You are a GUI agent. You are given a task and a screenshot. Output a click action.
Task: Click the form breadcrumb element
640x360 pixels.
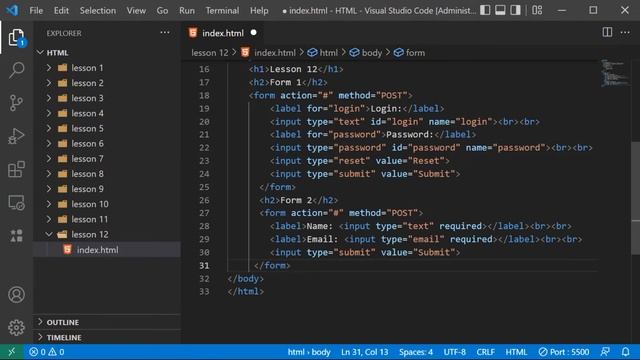click(x=415, y=53)
